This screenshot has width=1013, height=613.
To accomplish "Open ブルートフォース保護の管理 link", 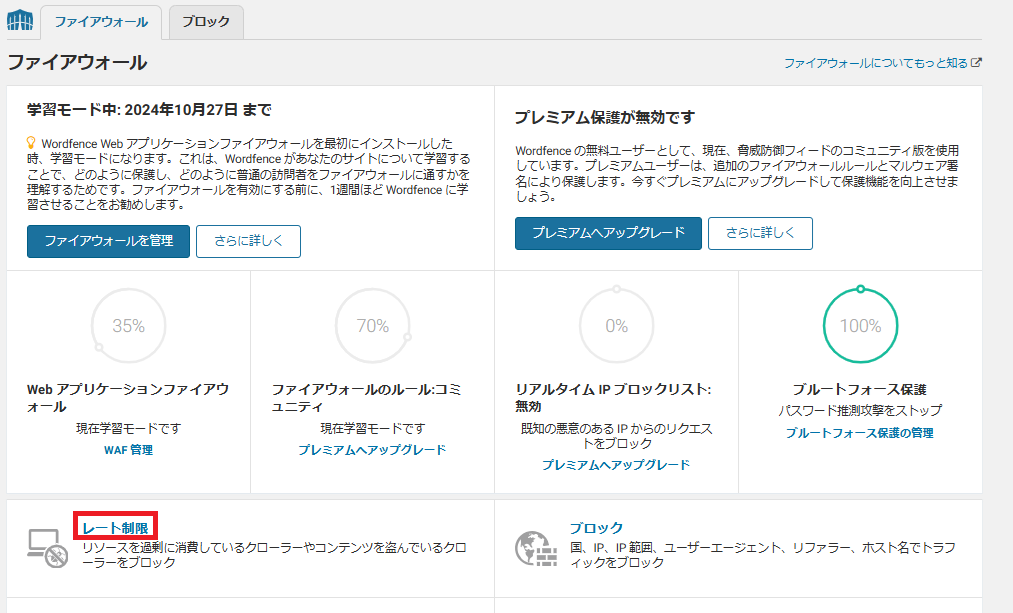I will point(860,433).
